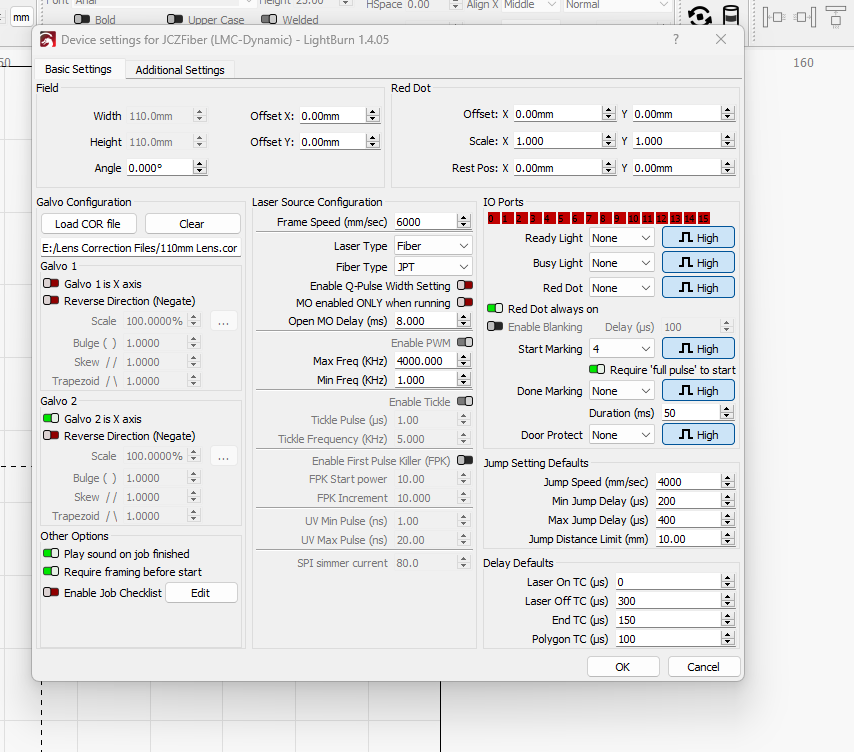Switch to Additional Settings tab
This screenshot has height=752, width=854.
[x=180, y=70]
